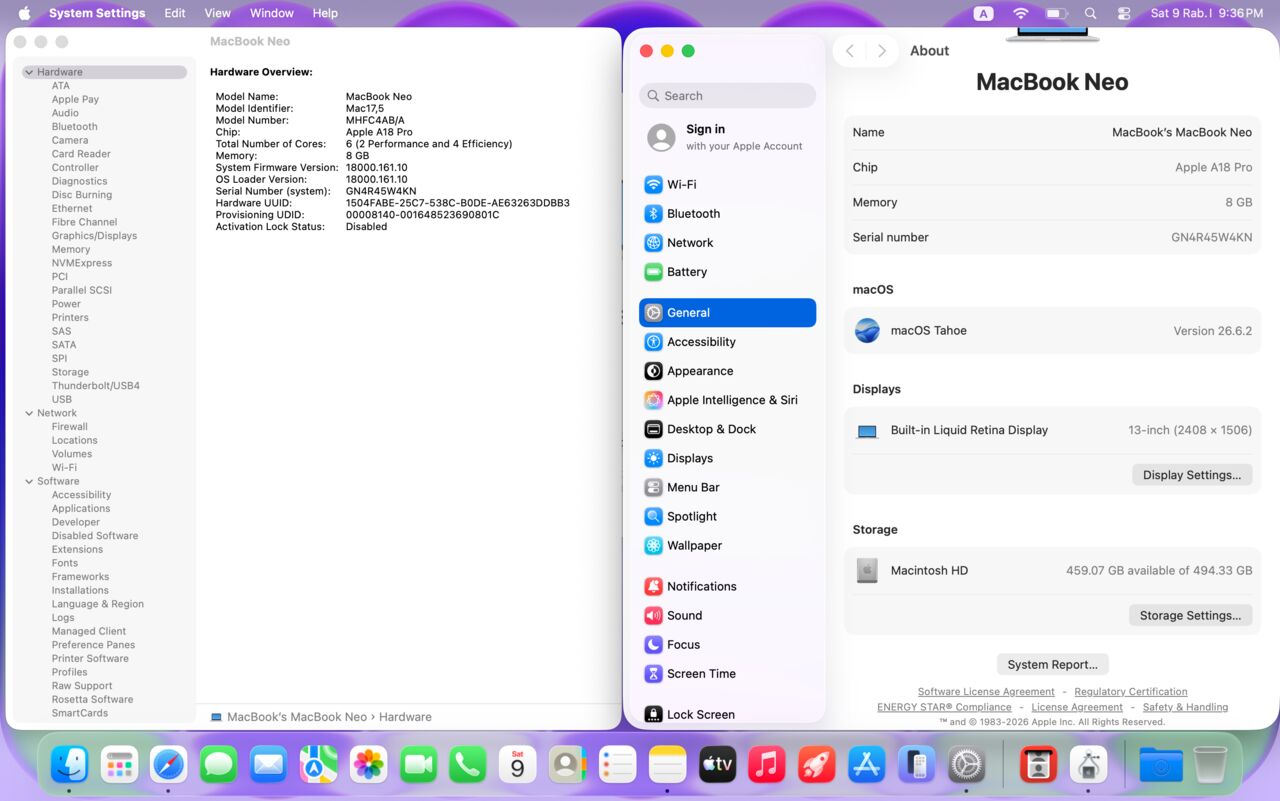Open Menu Bar settings

click(x=727, y=486)
